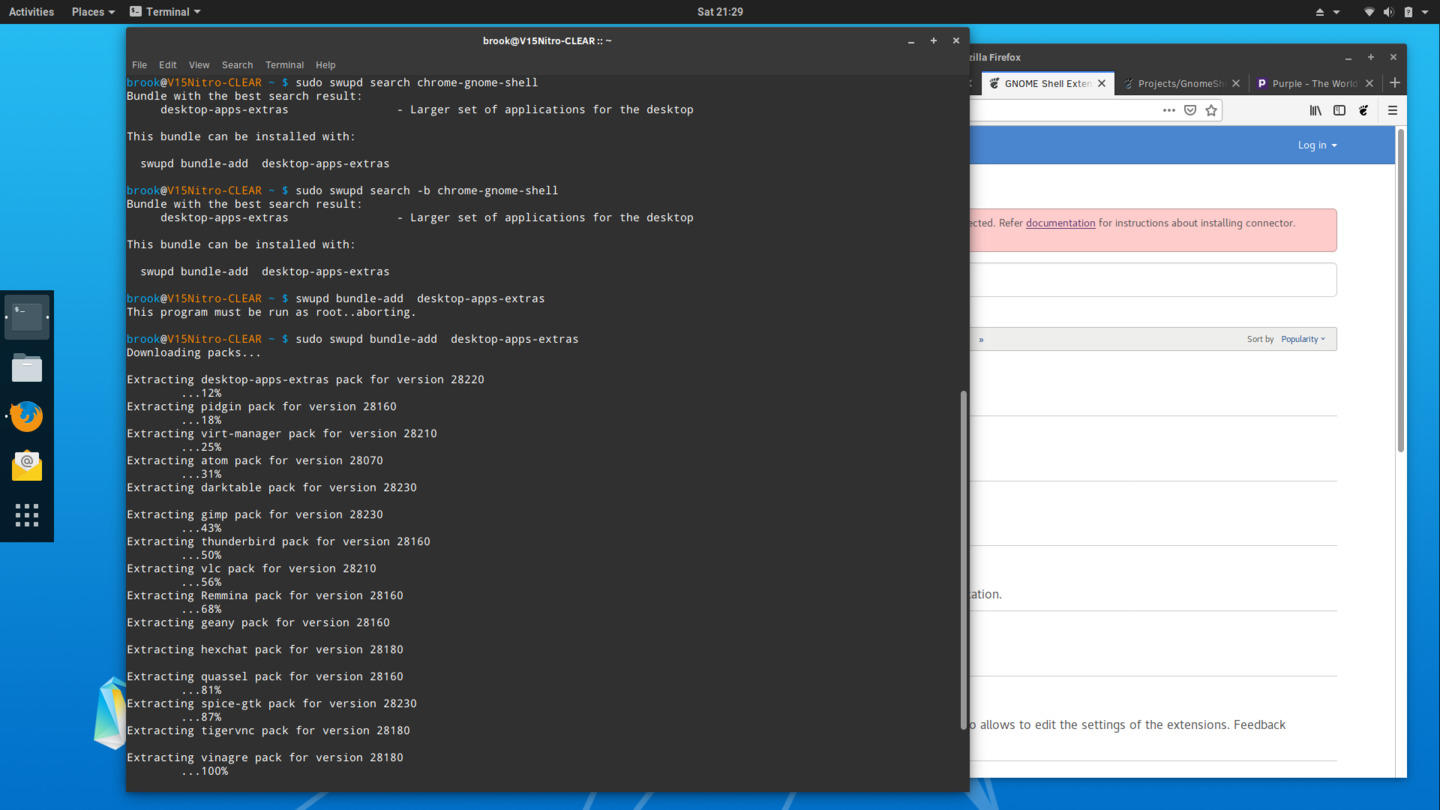
Task: Click the Wi-Fi icon in the top bar
Action: 1369,12
